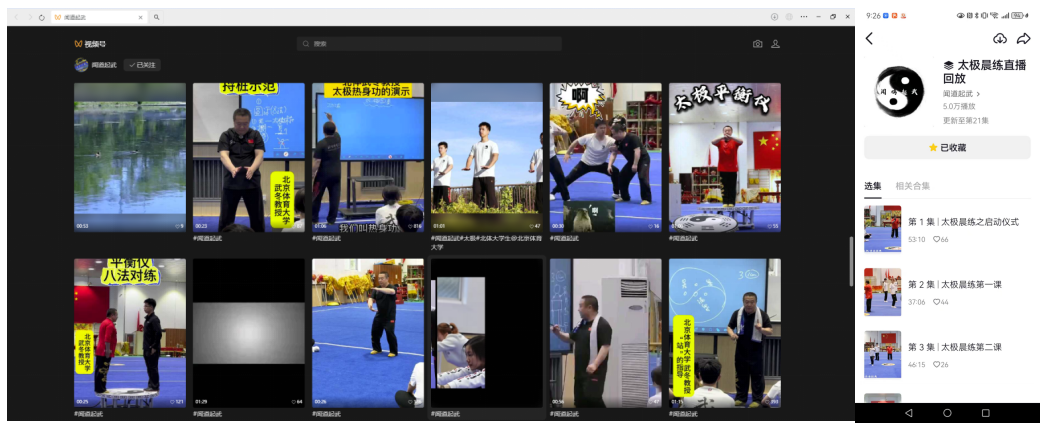1058x428 pixels.
Task: Select the 选集 tab
Action: point(873,186)
